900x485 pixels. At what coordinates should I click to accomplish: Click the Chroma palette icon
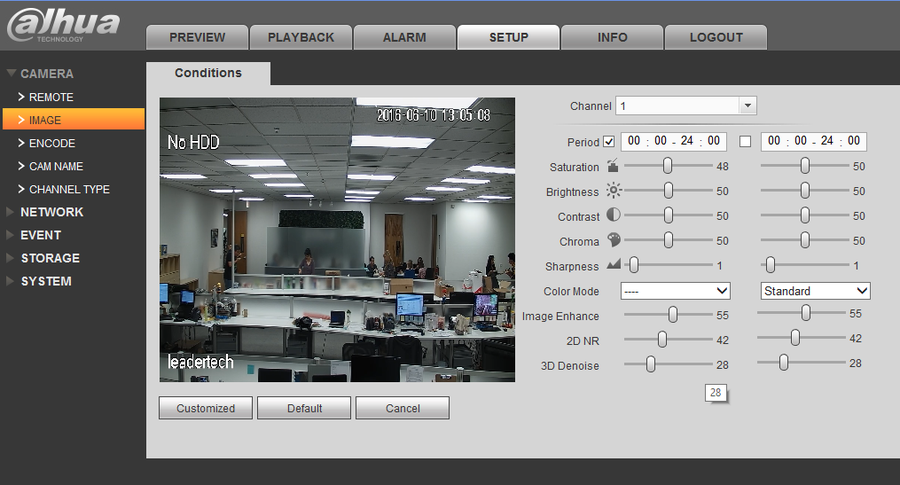coord(613,241)
